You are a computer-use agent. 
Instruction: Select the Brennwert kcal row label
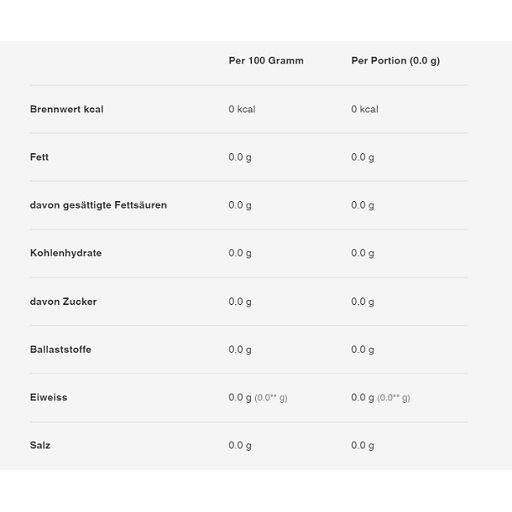67,109
